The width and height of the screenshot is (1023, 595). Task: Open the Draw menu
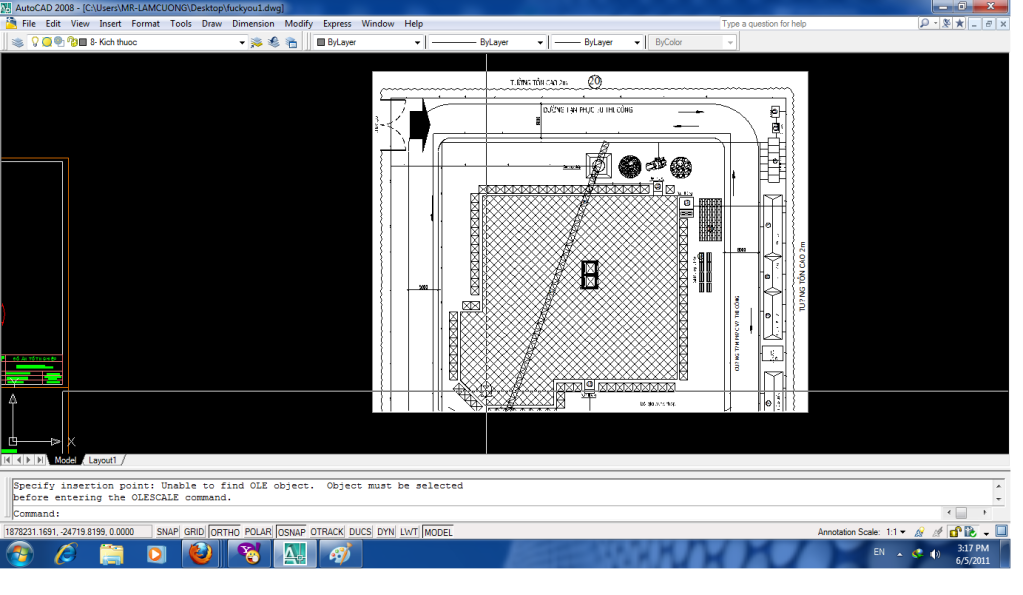click(x=211, y=23)
